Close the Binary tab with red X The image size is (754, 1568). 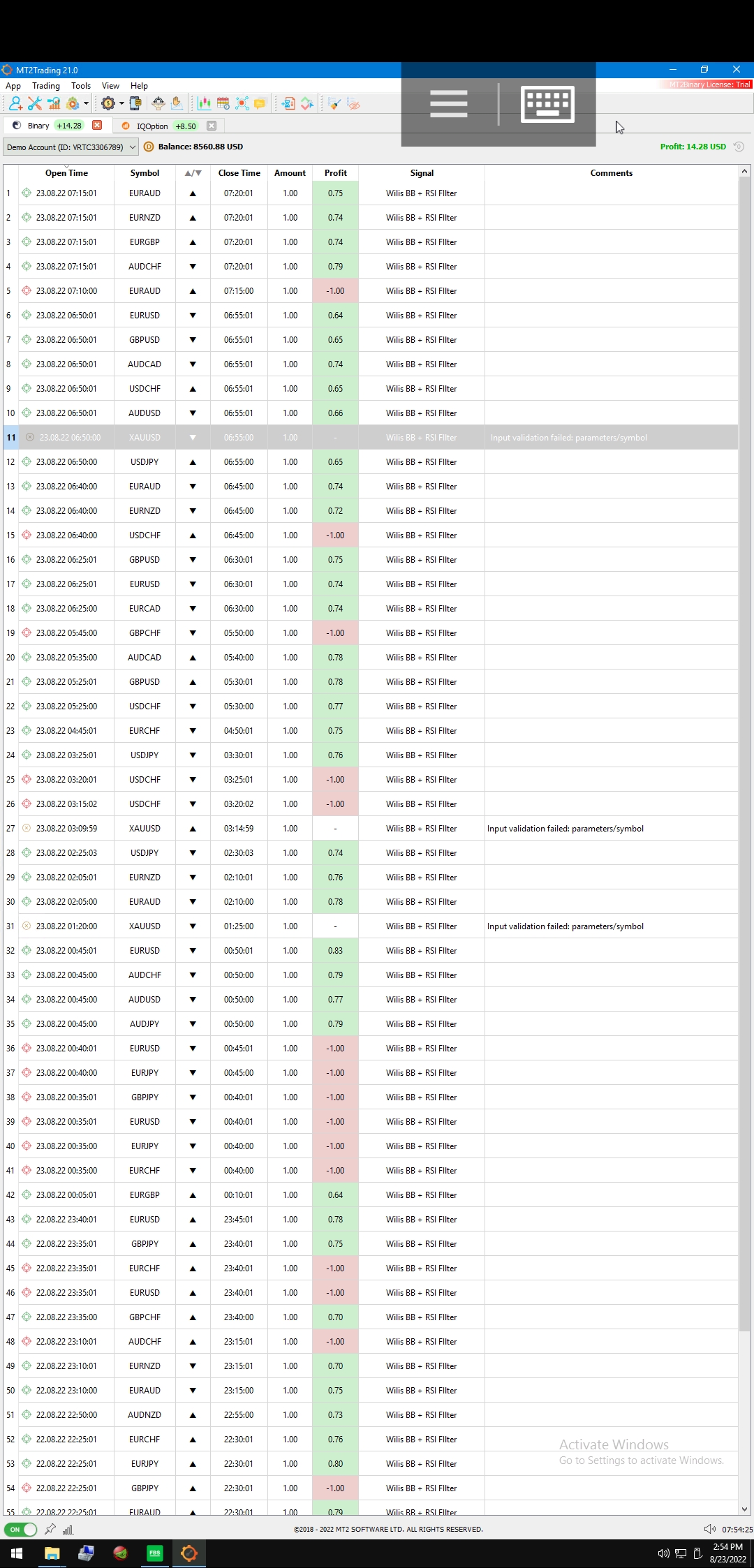(x=97, y=125)
